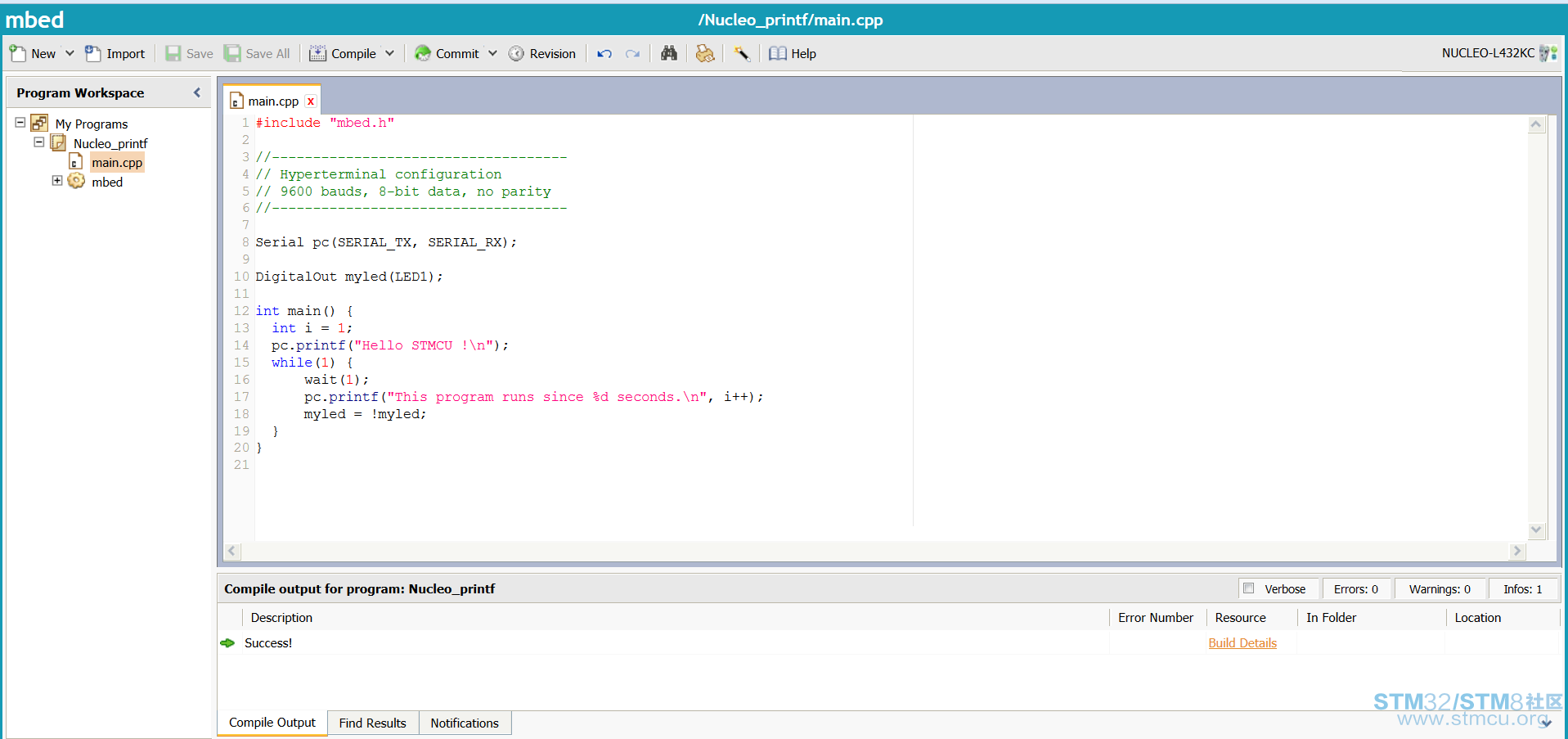Close the main.cpp tab
The width and height of the screenshot is (1568, 739).
[x=311, y=101]
